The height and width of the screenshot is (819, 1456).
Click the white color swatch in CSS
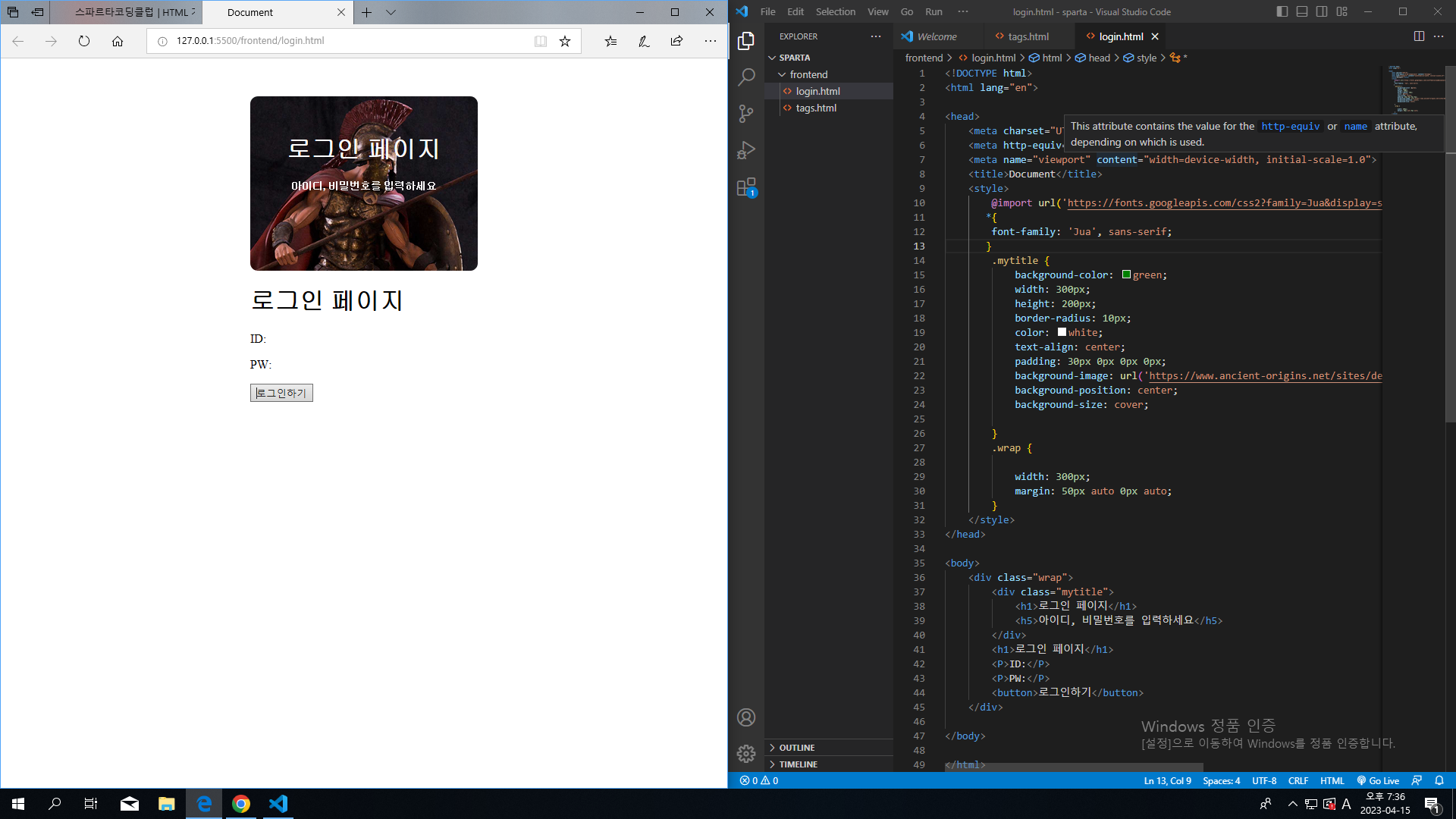point(1062,332)
